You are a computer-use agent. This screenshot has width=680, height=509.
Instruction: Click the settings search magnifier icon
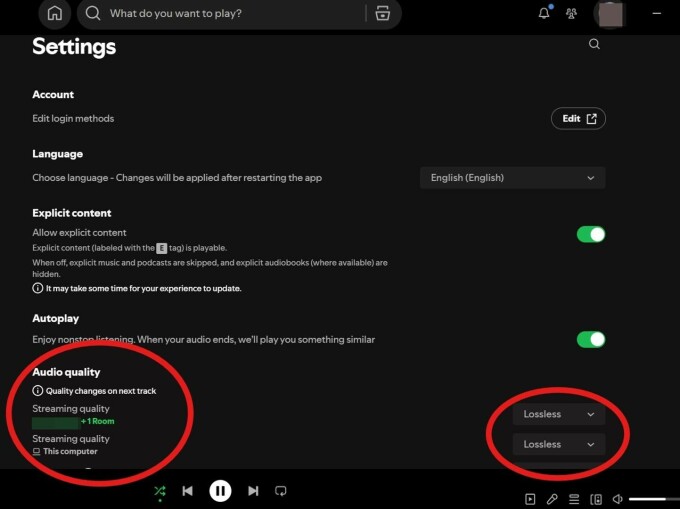594,44
